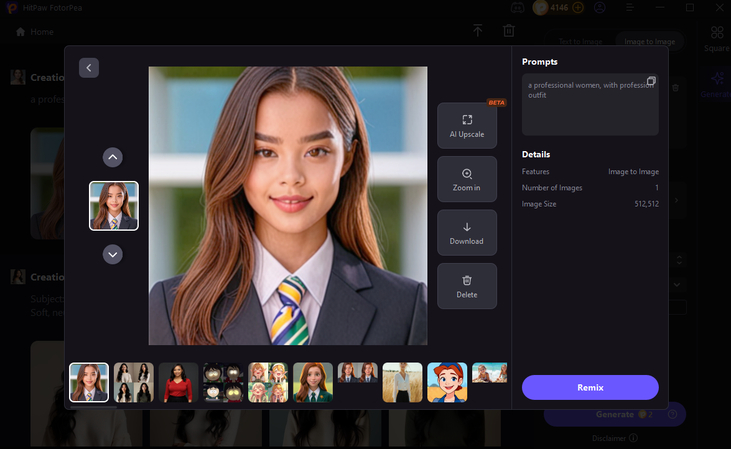The width and height of the screenshot is (731, 449).
Task: Open the Home page
Action: [x=35, y=32]
